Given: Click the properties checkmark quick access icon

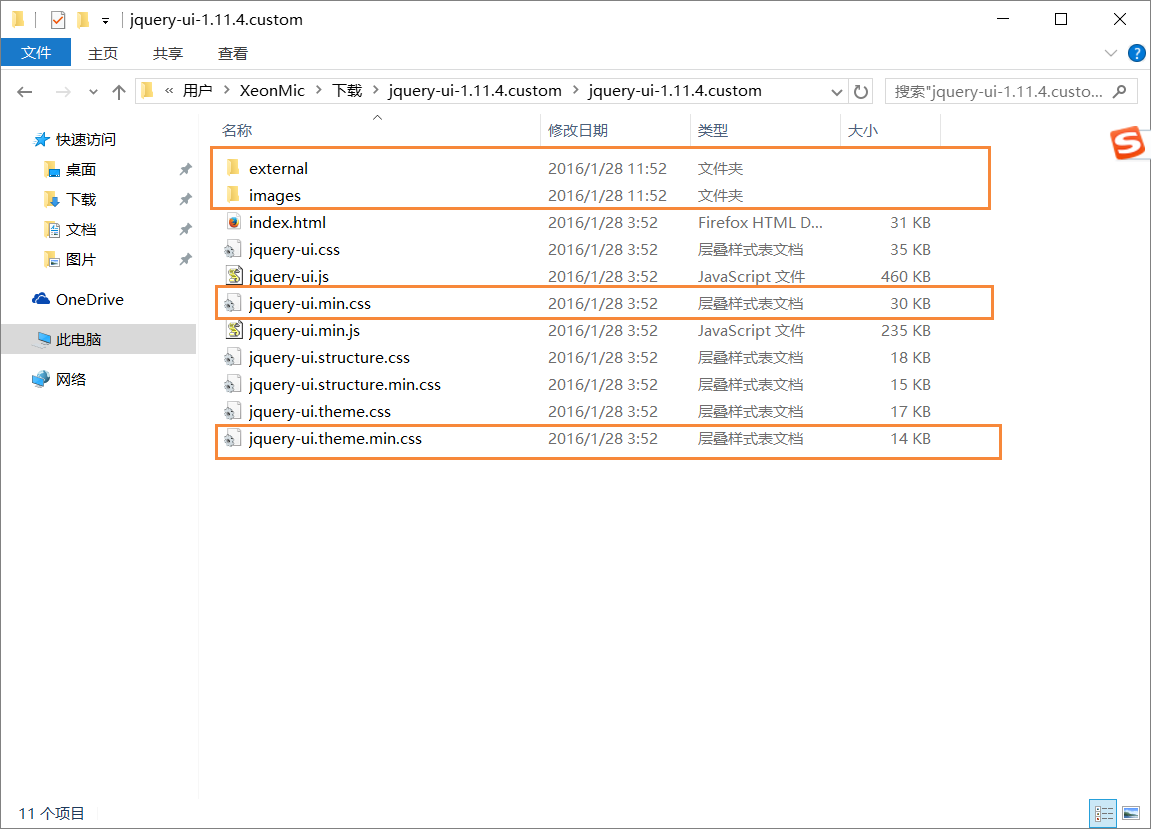Looking at the screenshot, I should 57,20.
